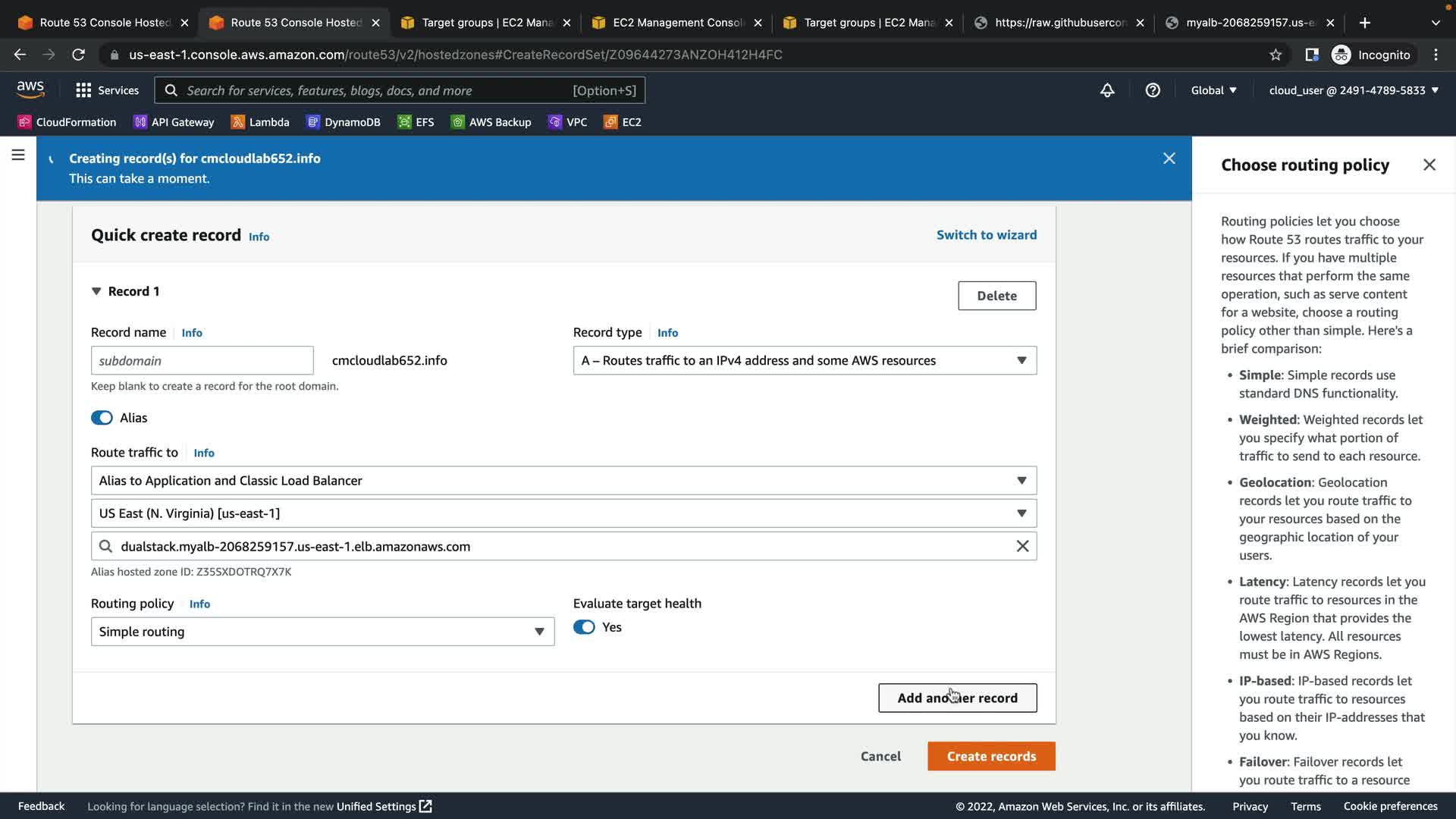The image size is (1456, 819).
Task: Clear the load balancer search field
Action: [1022, 546]
